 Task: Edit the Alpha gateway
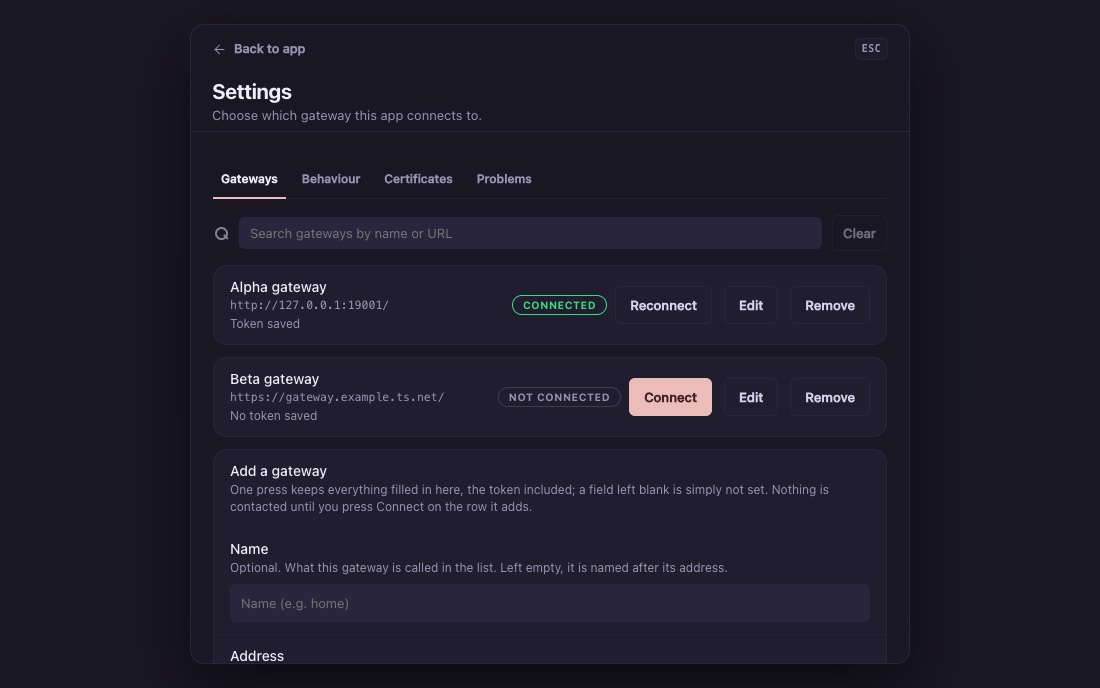(x=751, y=305)
